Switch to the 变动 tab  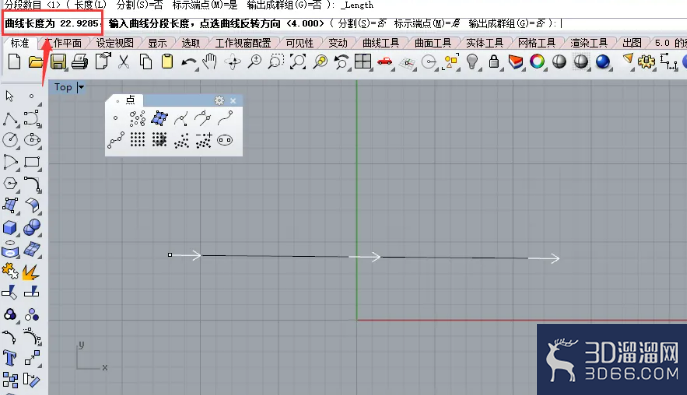[x=337, y=42]
